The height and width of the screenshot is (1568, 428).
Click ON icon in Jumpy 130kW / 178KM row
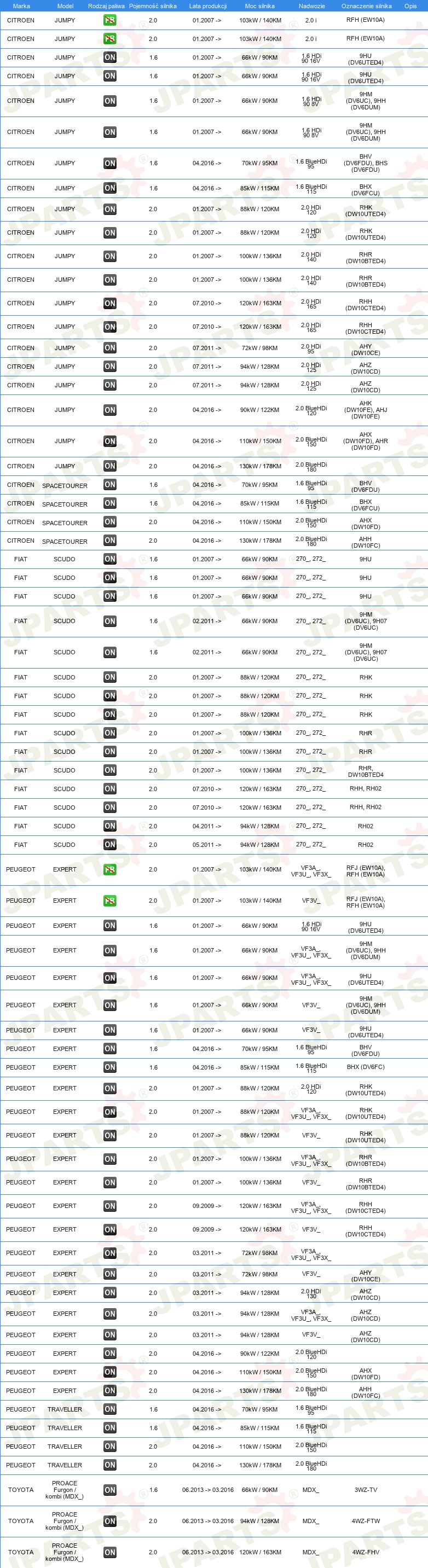pos(109,466)
